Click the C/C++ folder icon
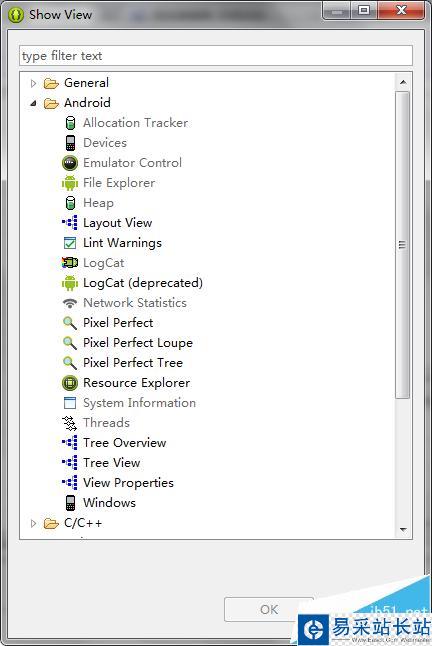 (x=51, y=523)
